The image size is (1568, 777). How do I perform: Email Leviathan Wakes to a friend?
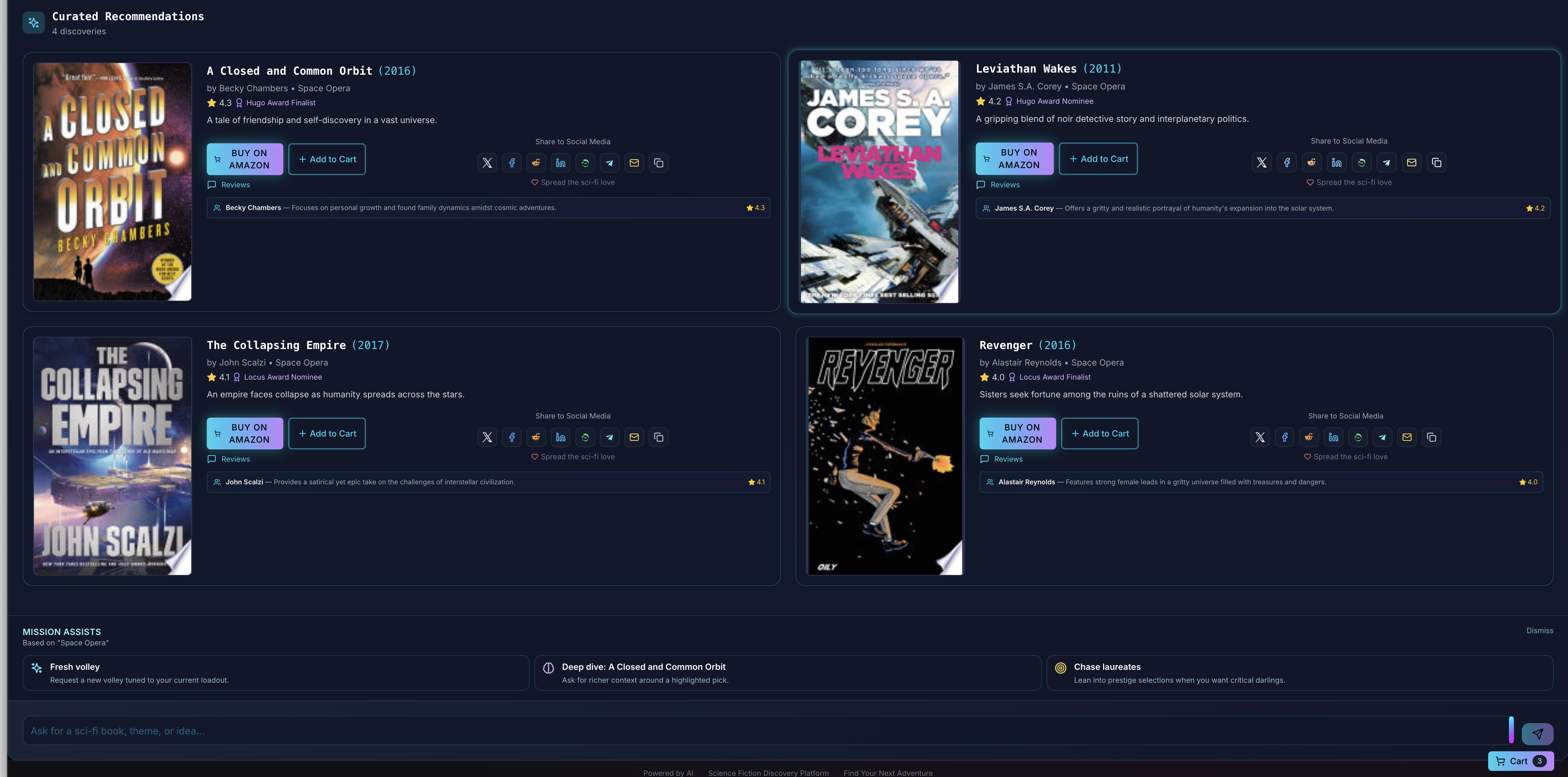click(x=1412, y=163)
